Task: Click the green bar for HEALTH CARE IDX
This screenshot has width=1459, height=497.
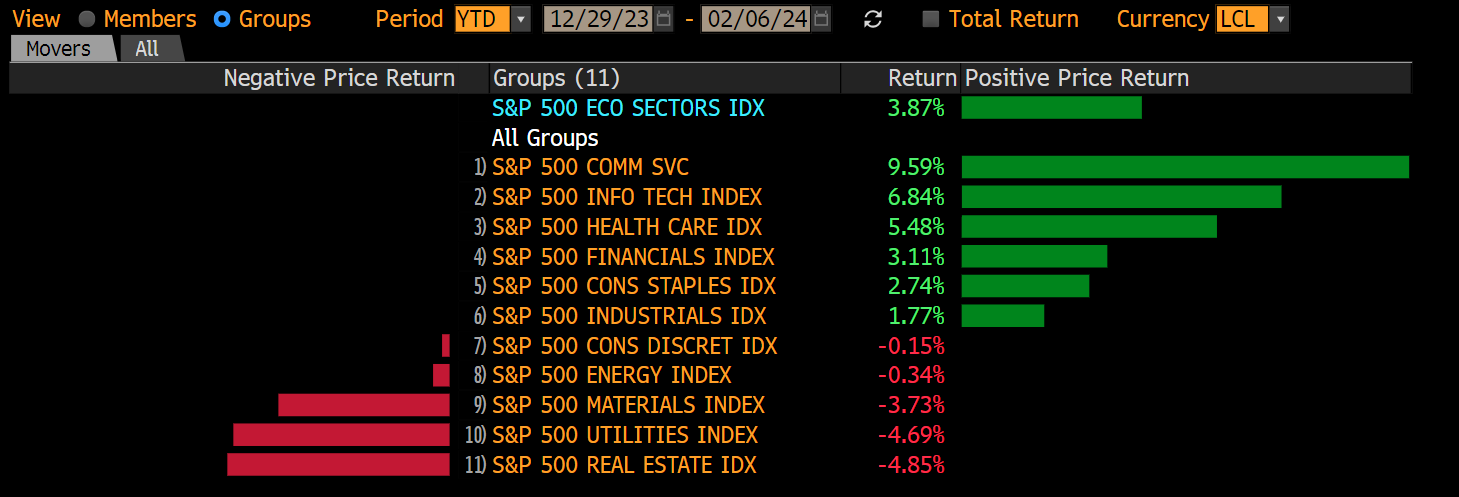Action: click(1088, 227)
